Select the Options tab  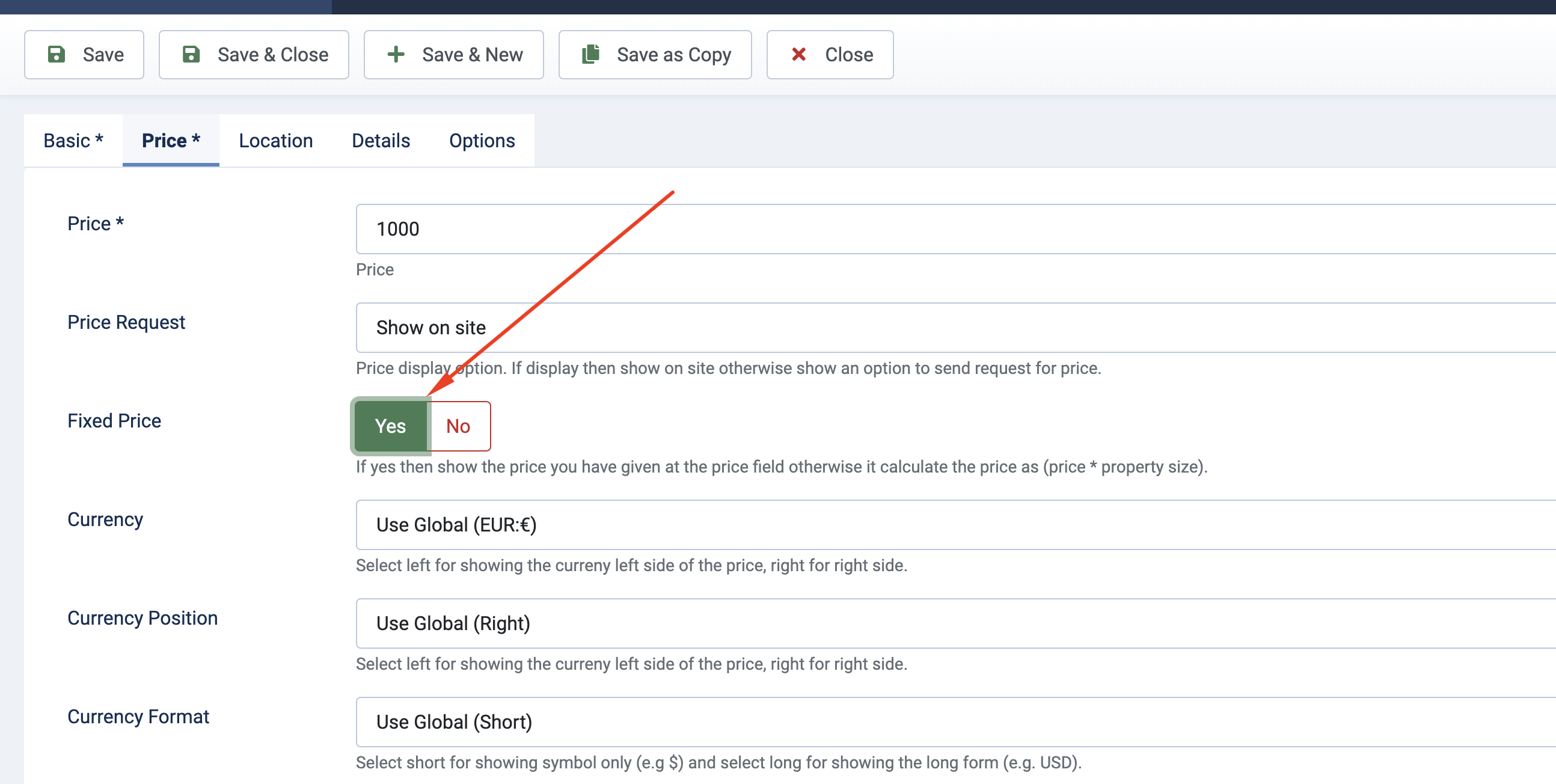(x=482, y=140)
